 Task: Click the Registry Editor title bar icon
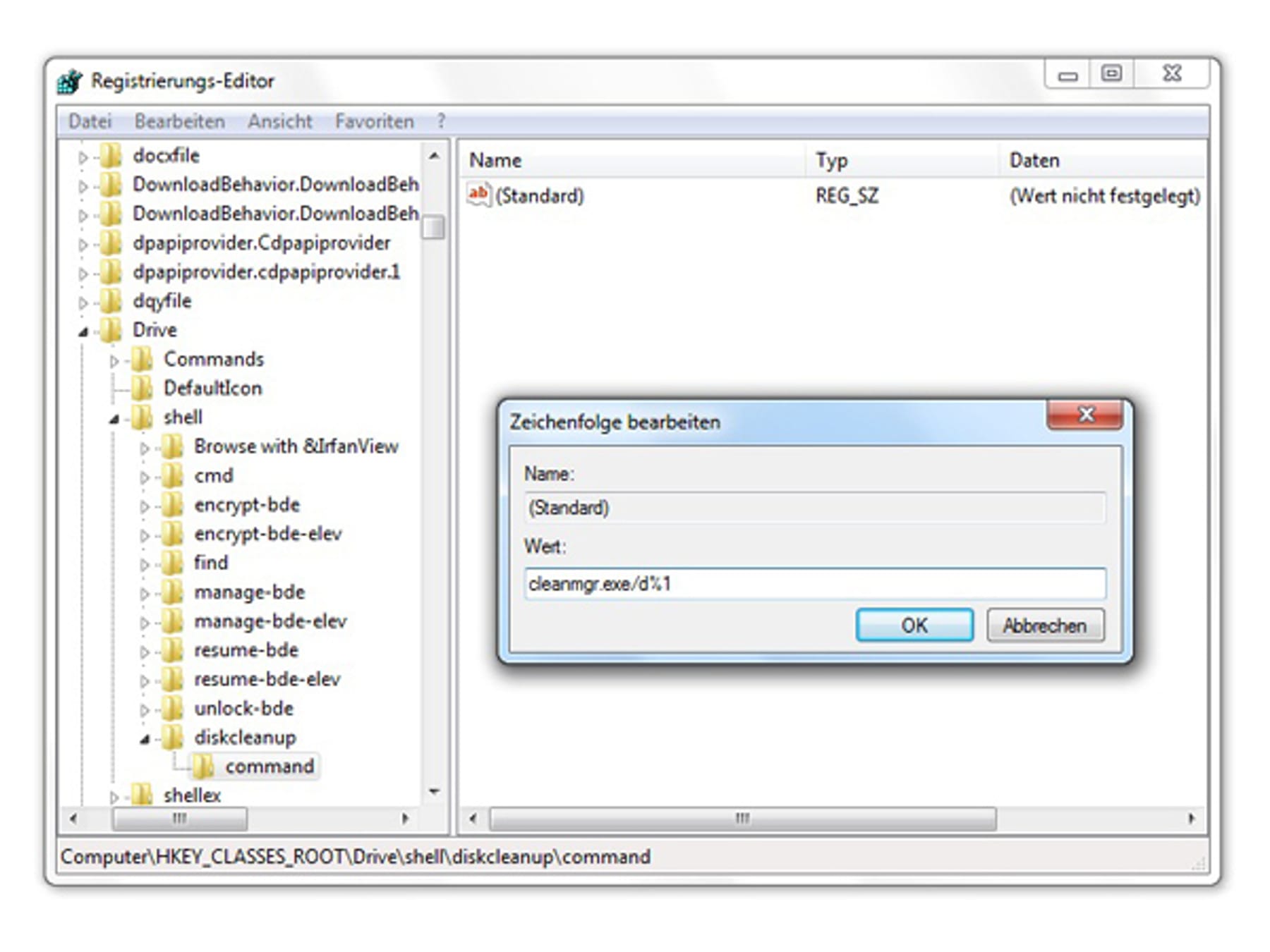(70, 81)
